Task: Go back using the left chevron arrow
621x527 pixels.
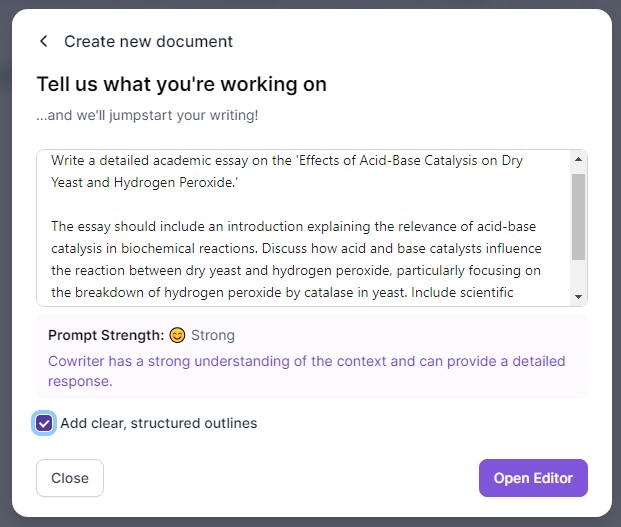Action: (44, 41)
